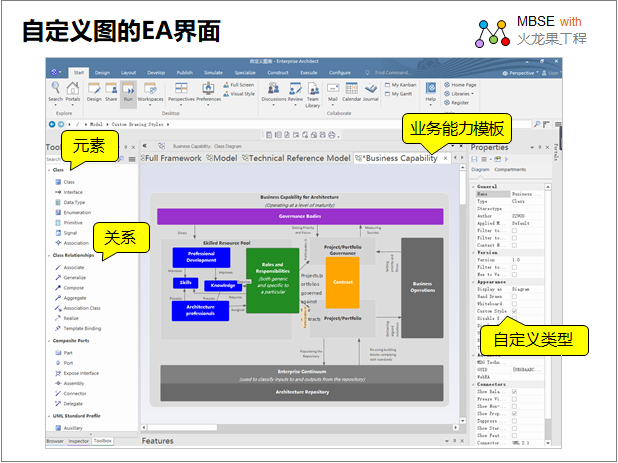Image resolution: width=618 pixels, height=463 pixels.
Task: Click the navigate back arrow in address bar
Action: click(52, 124)
